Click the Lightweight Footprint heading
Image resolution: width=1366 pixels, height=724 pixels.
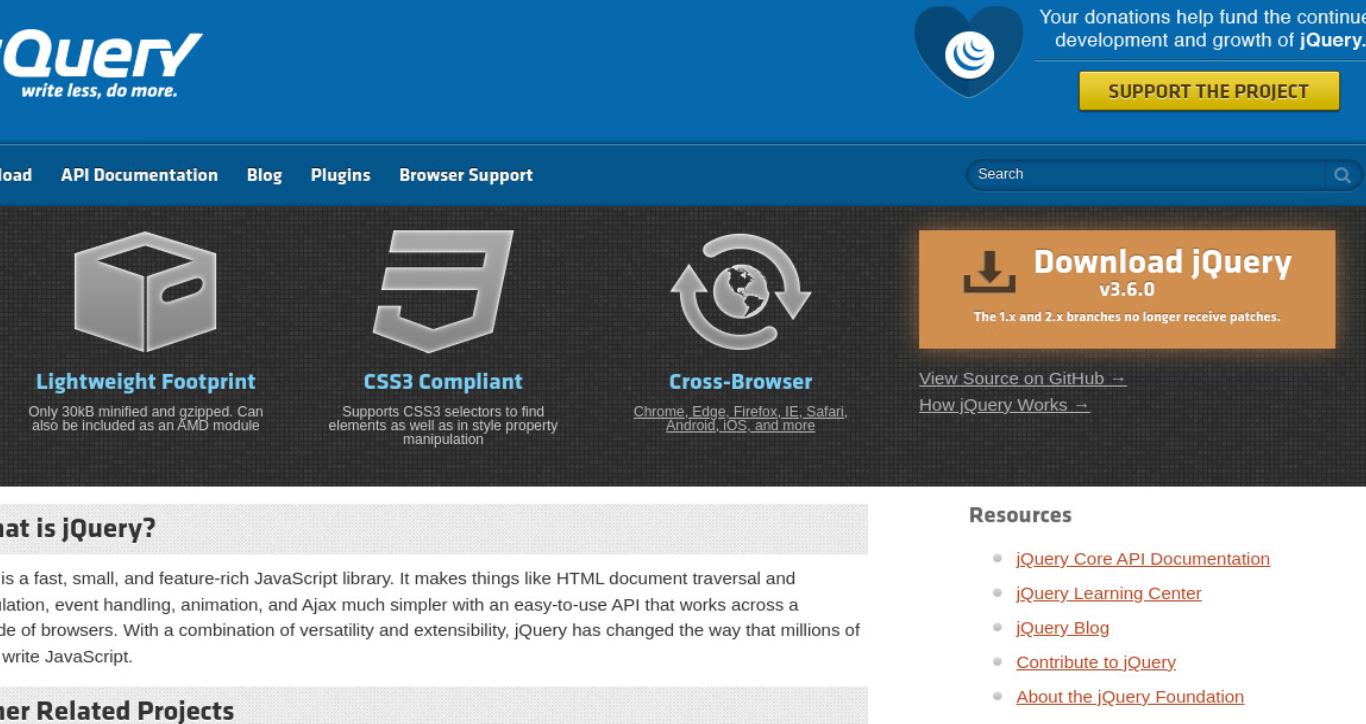(146, 382)
